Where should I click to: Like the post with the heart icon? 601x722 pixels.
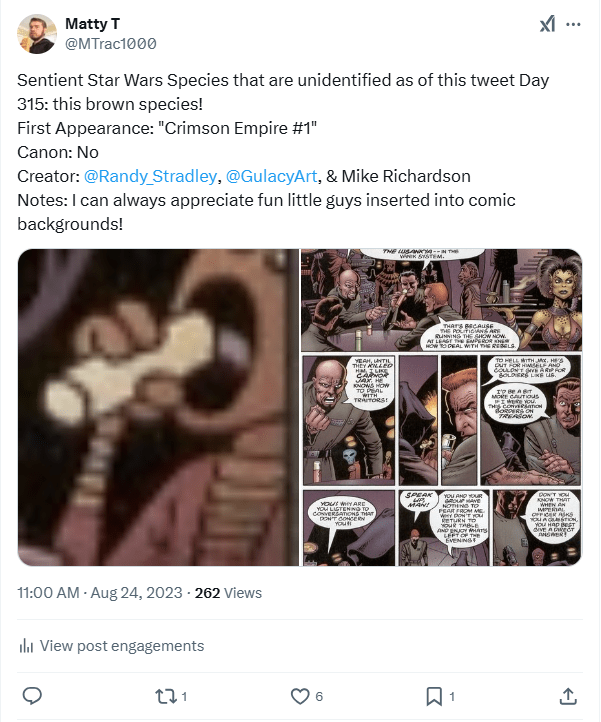point(298,696)
